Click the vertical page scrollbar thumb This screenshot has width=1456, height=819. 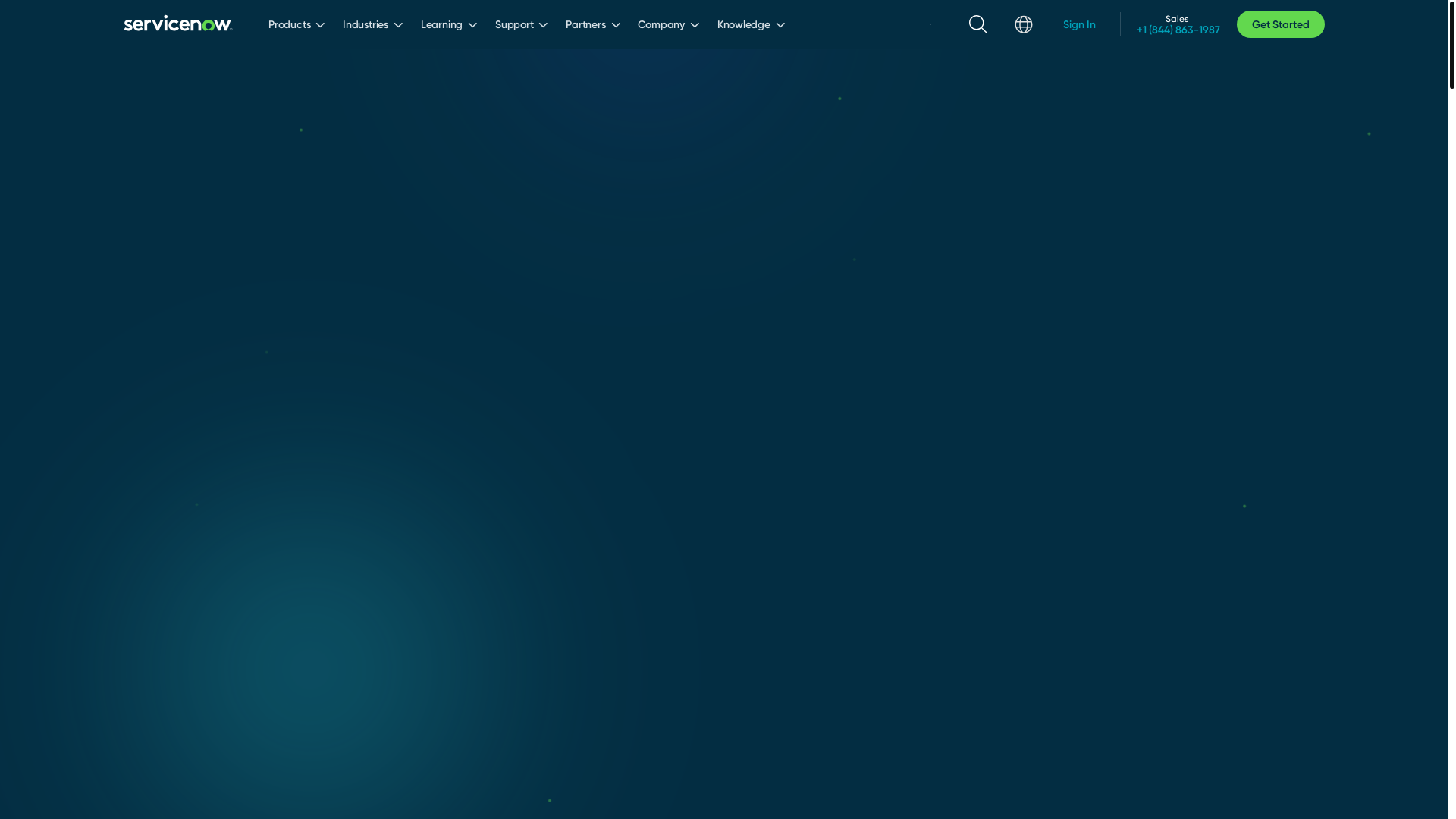1452,45
